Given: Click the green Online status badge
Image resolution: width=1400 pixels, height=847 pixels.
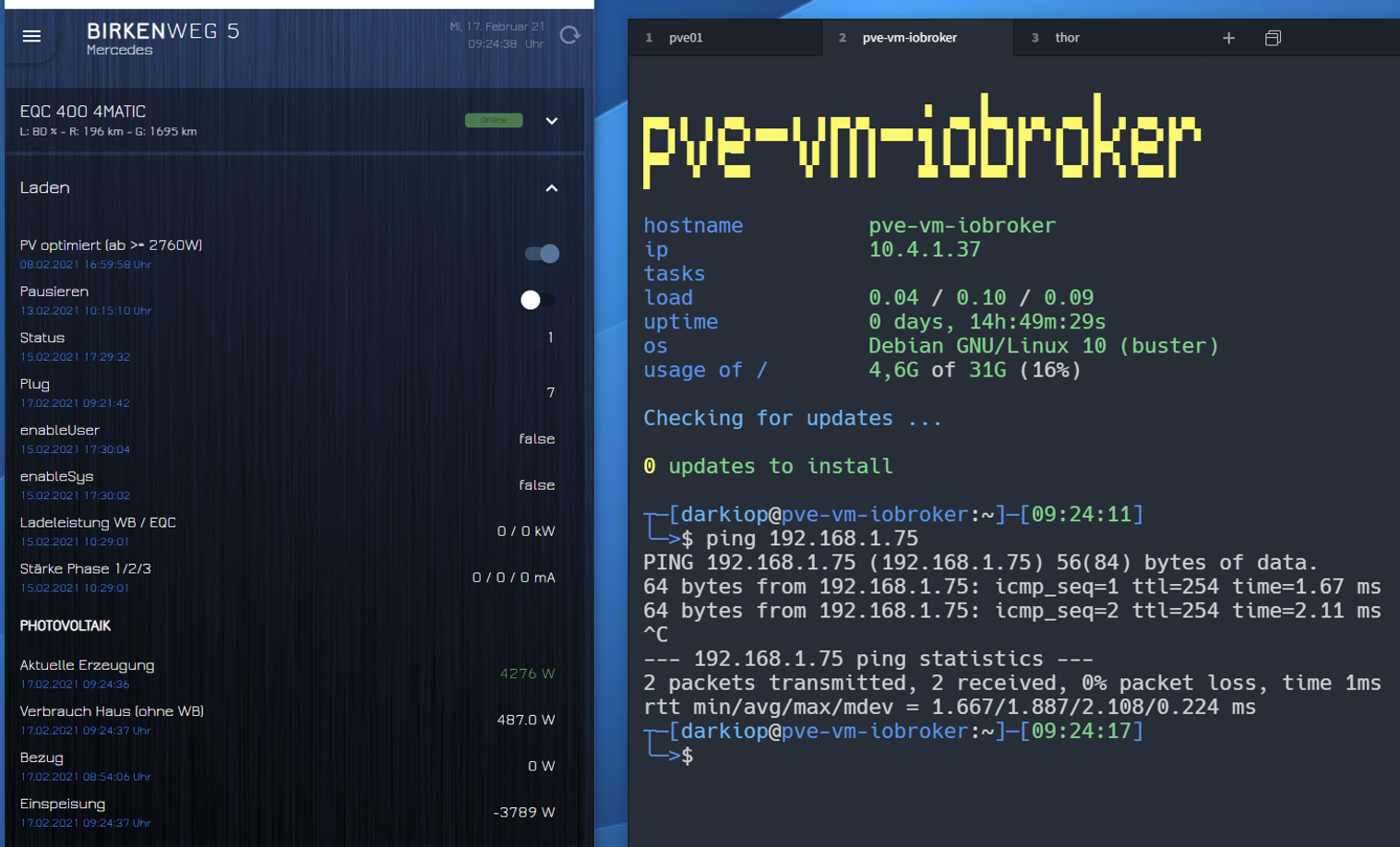Looking at the screenshot, I should click(494, 120).
